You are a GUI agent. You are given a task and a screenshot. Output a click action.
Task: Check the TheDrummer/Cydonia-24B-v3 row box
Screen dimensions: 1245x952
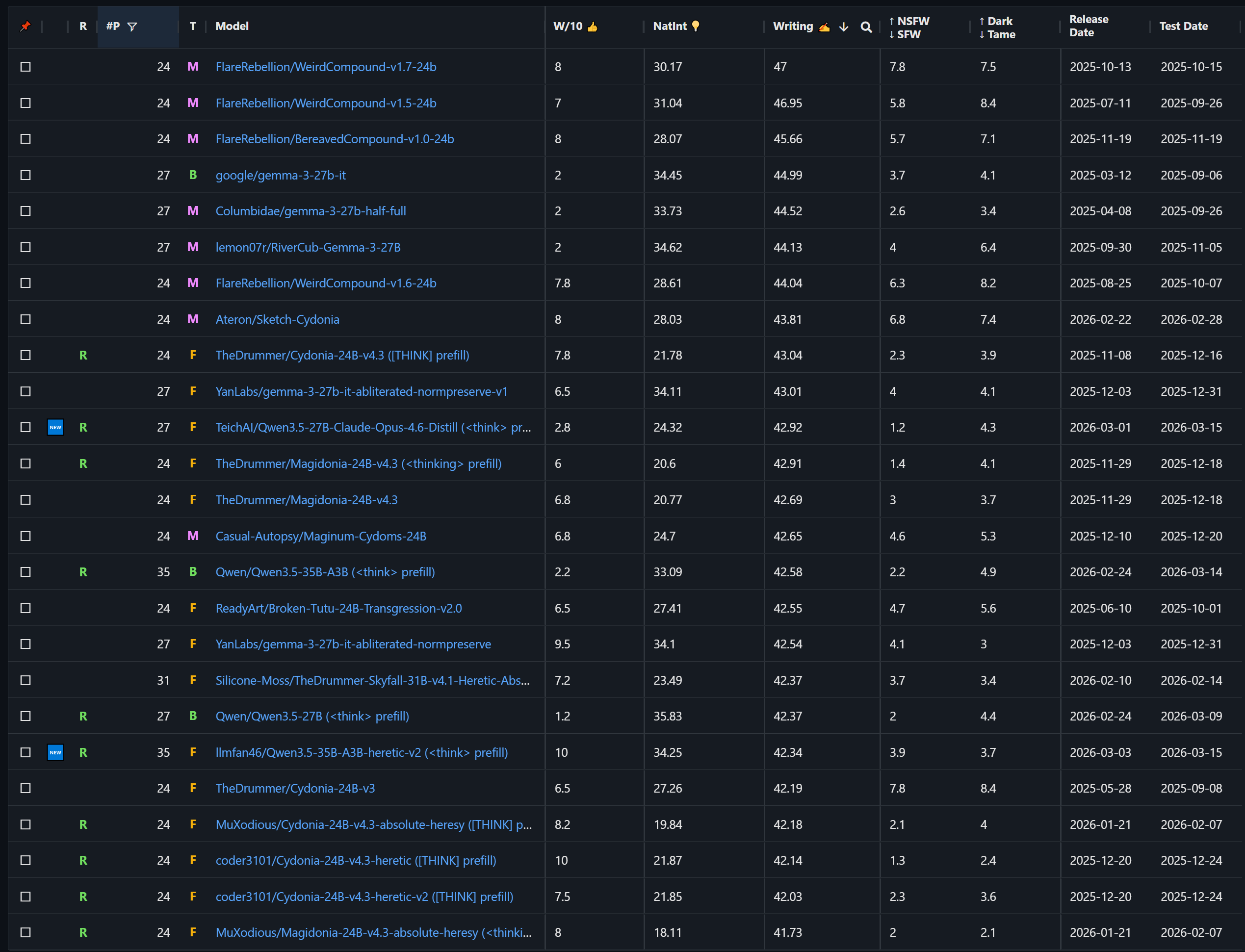[x=26, y=788]
